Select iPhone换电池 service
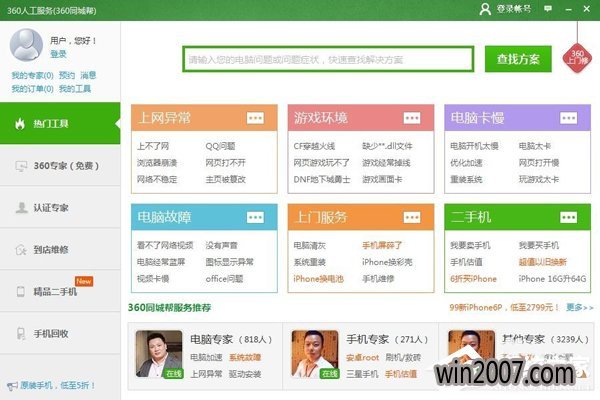 click(x=318, y=279)
